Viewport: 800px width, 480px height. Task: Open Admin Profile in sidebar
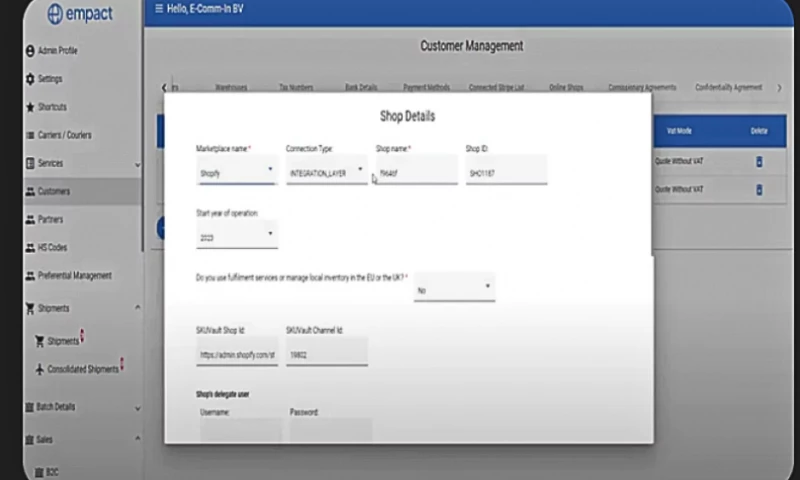pyautogui.click(x=58, y=50)
